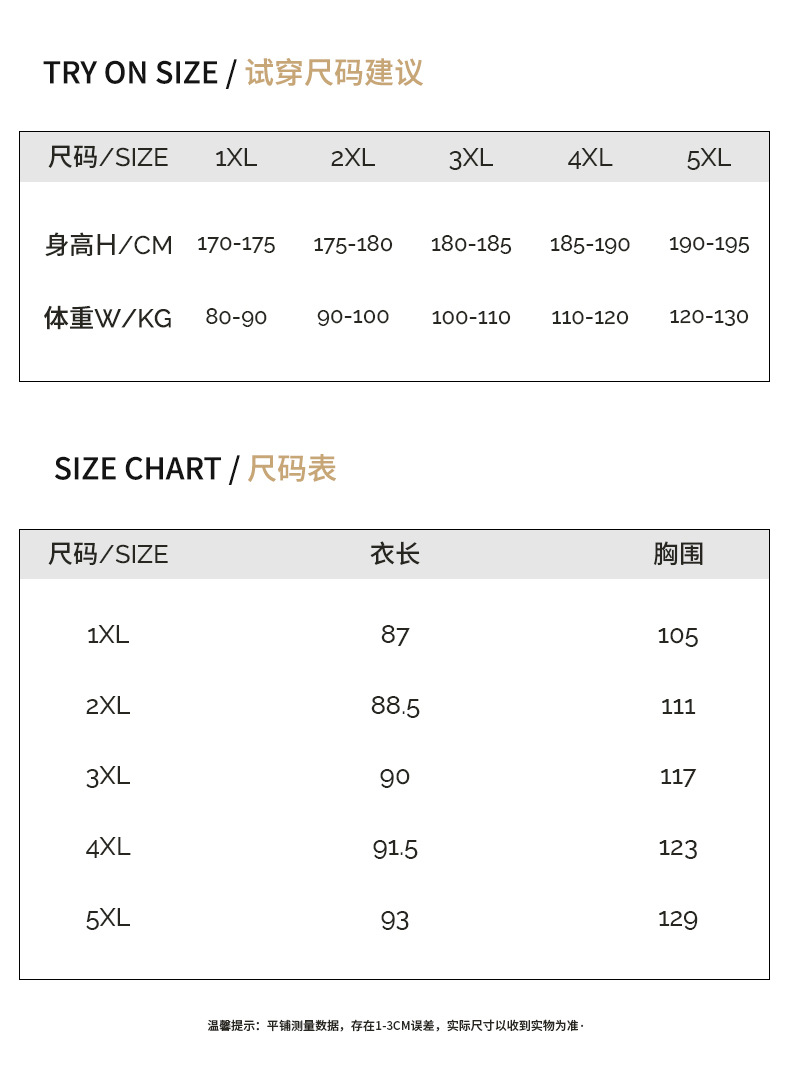Select the 4XL row label in size chart
790x1068 pixels.
pyautogui.click(x=108, y=848)
